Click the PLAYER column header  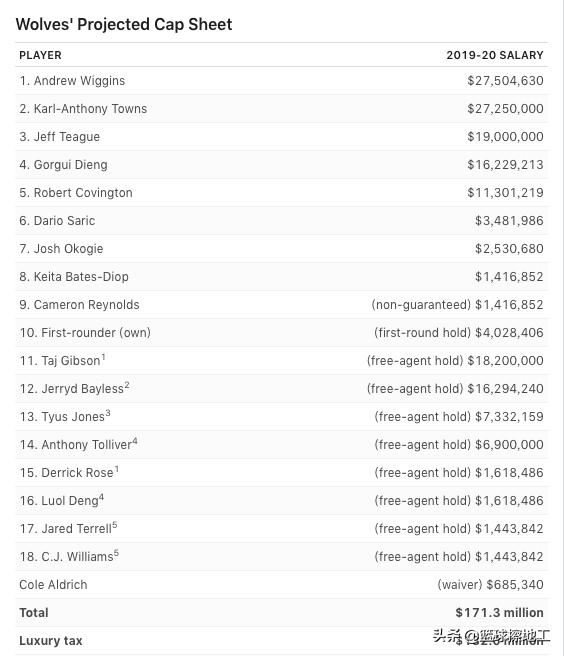pyautogui.click(x=41, y=55)
